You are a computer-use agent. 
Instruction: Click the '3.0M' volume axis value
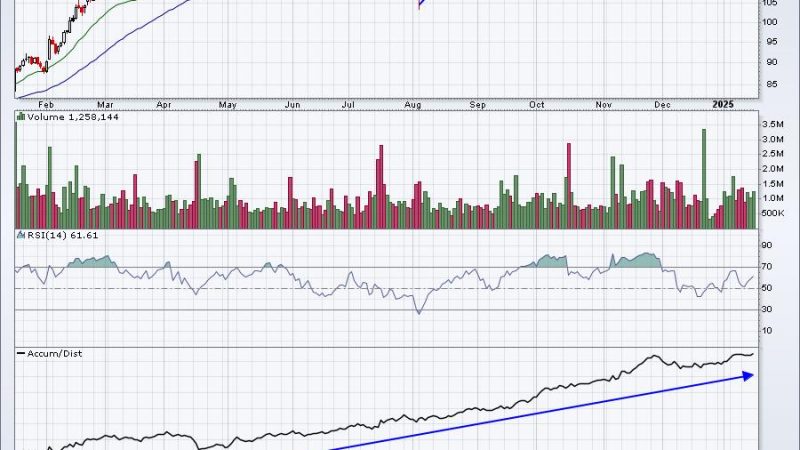(x=773, y=139)
